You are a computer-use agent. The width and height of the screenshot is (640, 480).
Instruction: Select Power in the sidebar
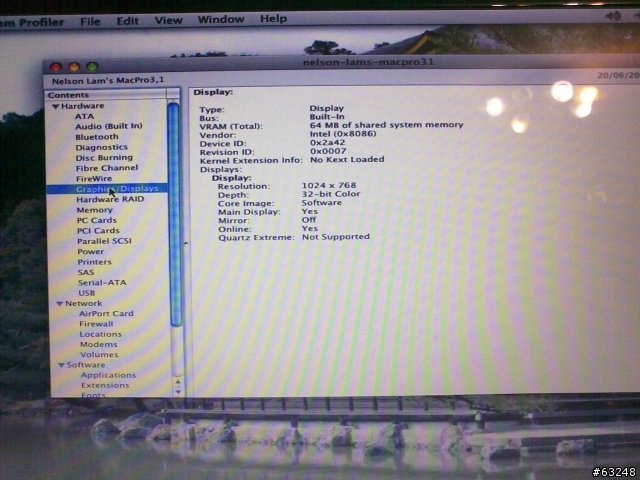pos(91,251)
